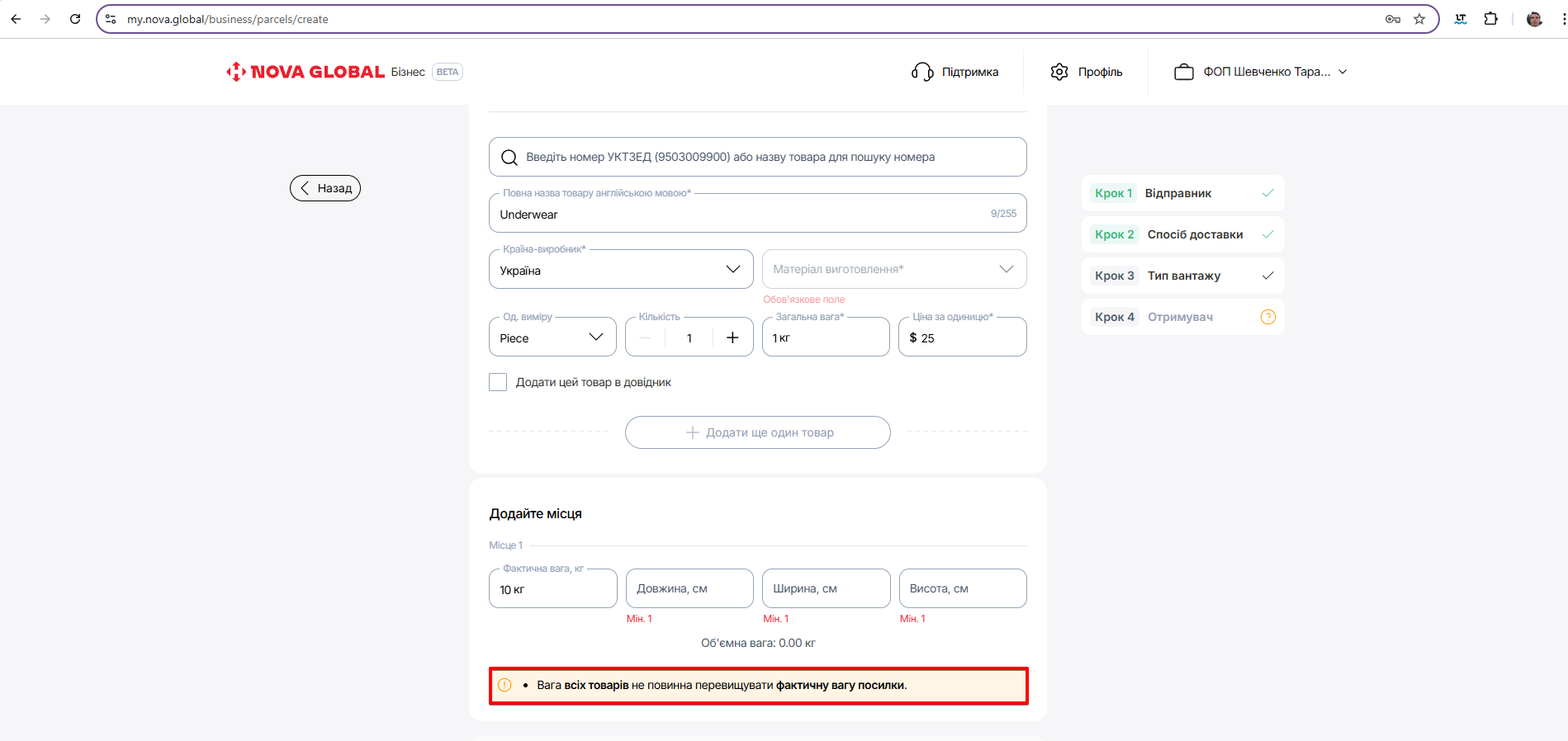This screenshot has height=741, width=1568.
Task: Open browser extensions puzzle icon
Action: coord(1490,19)
